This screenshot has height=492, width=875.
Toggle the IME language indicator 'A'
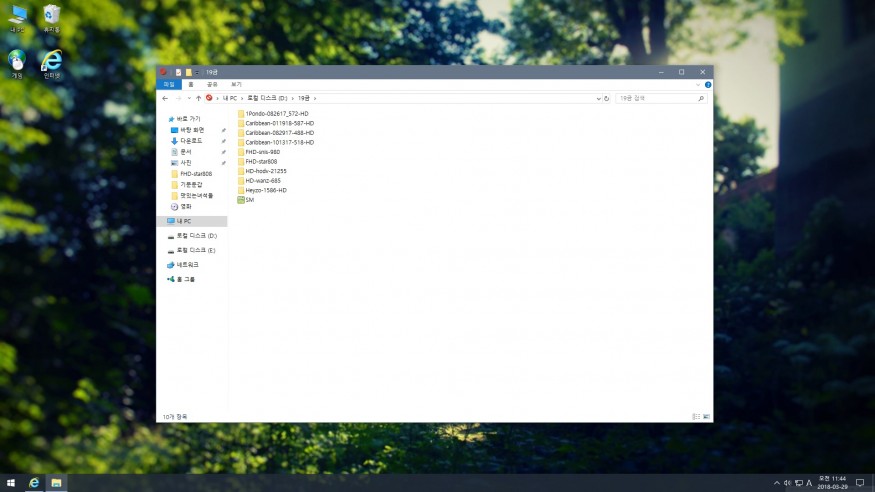[808, 482]
